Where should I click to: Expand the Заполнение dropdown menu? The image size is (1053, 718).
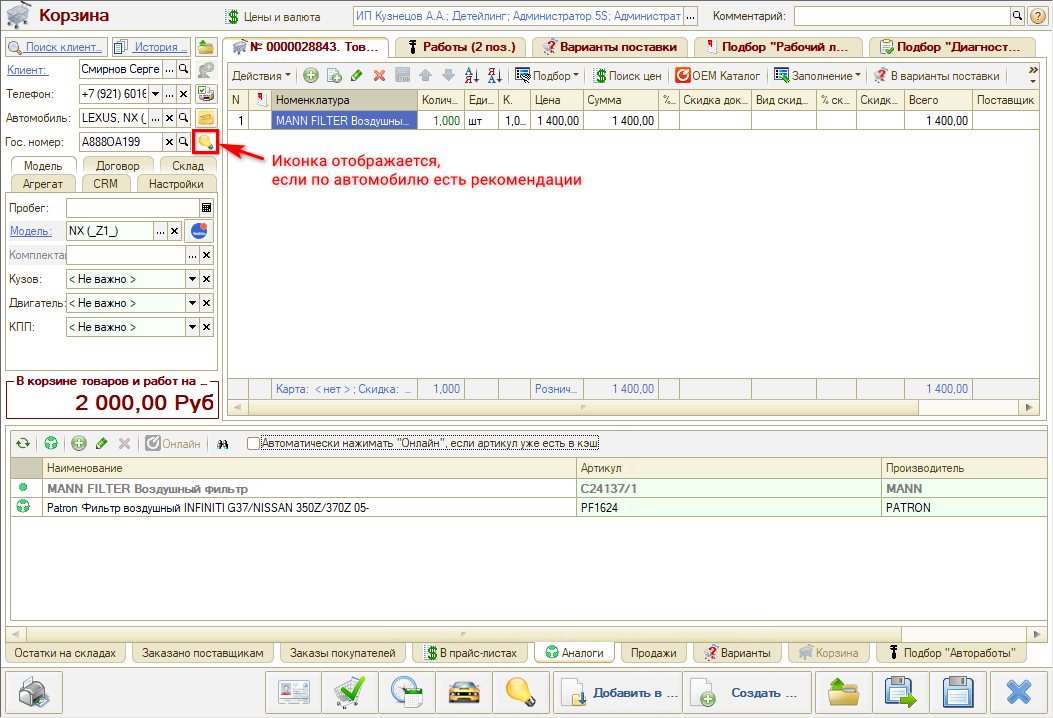pyautogui.click(x=817, y=76)
